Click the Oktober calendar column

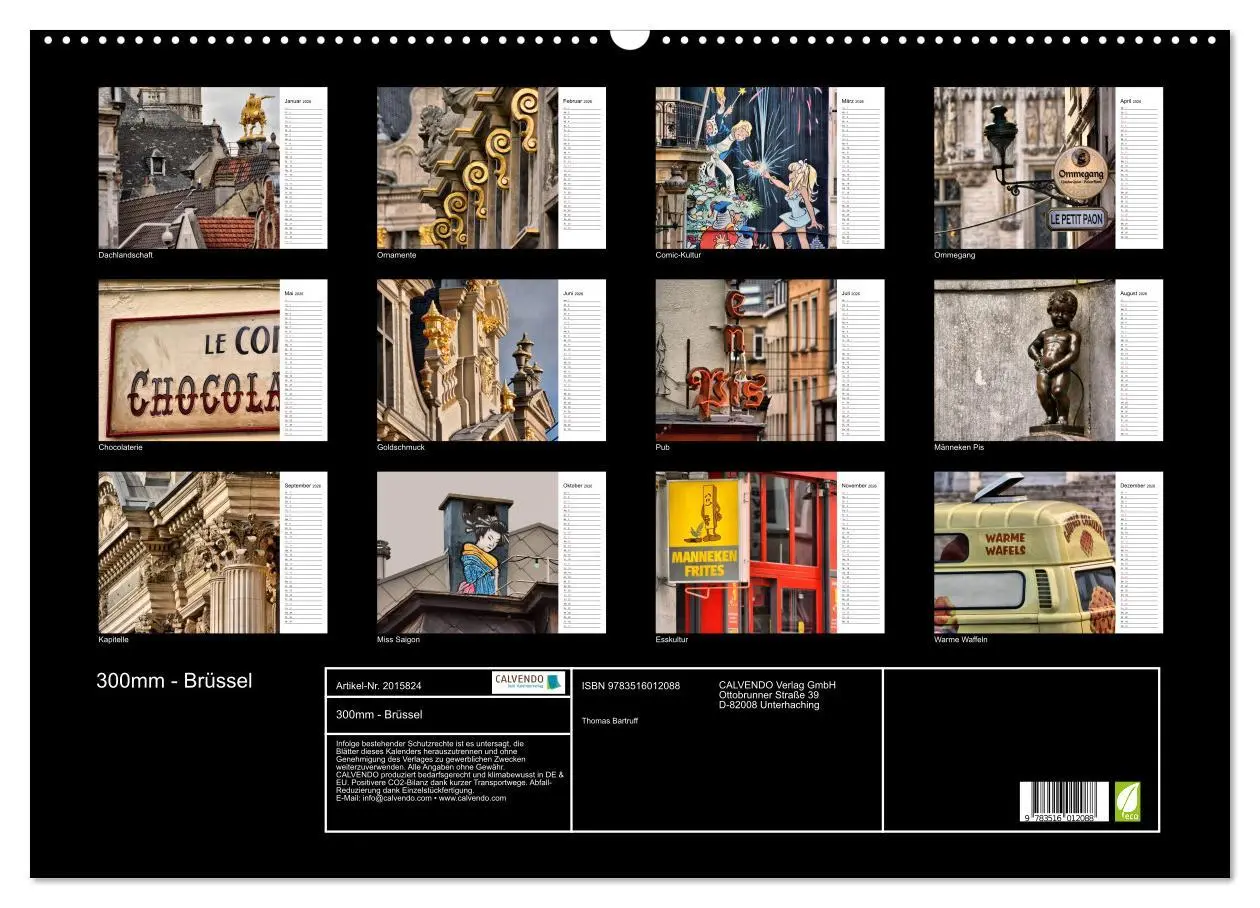point(582,552)
